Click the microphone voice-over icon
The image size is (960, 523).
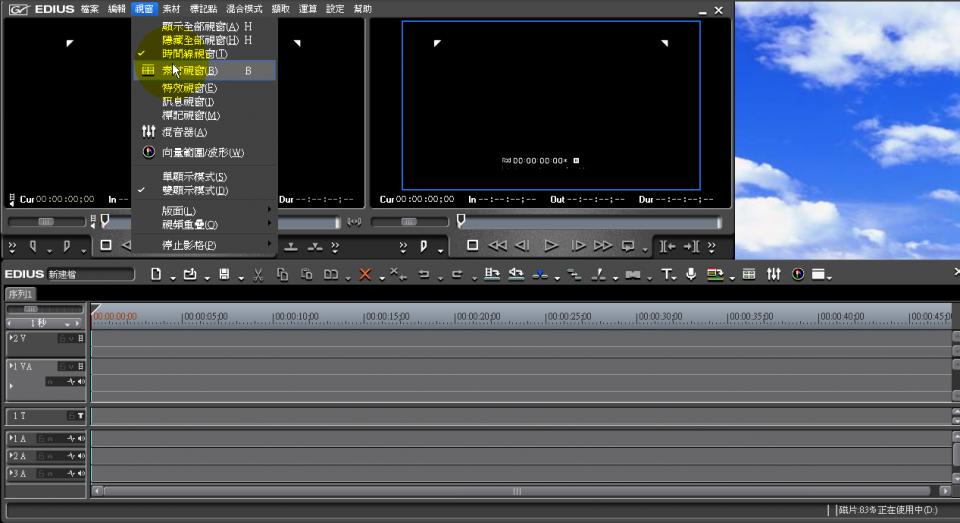(691, 274)
